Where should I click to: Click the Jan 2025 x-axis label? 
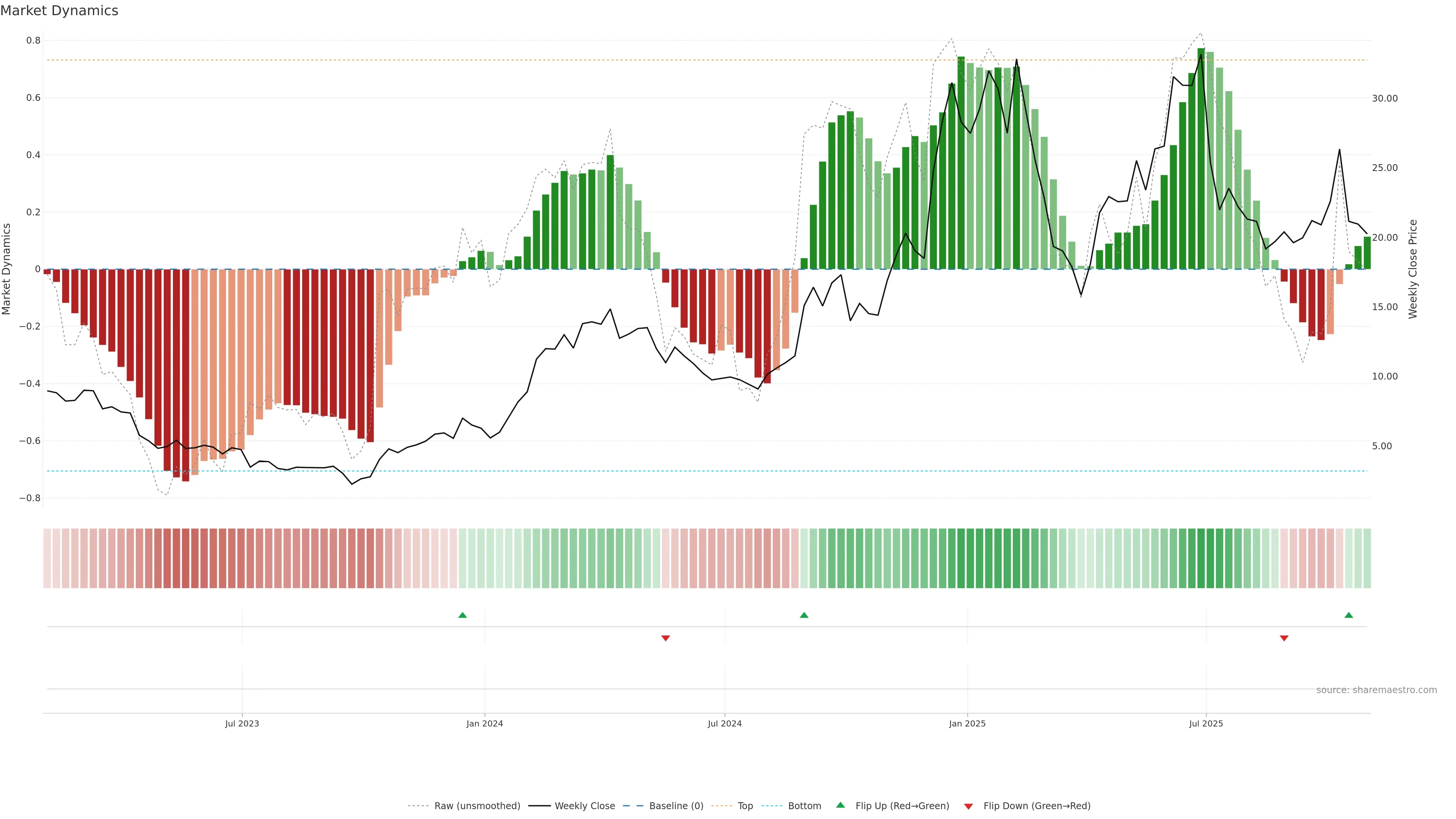point(967,723)
